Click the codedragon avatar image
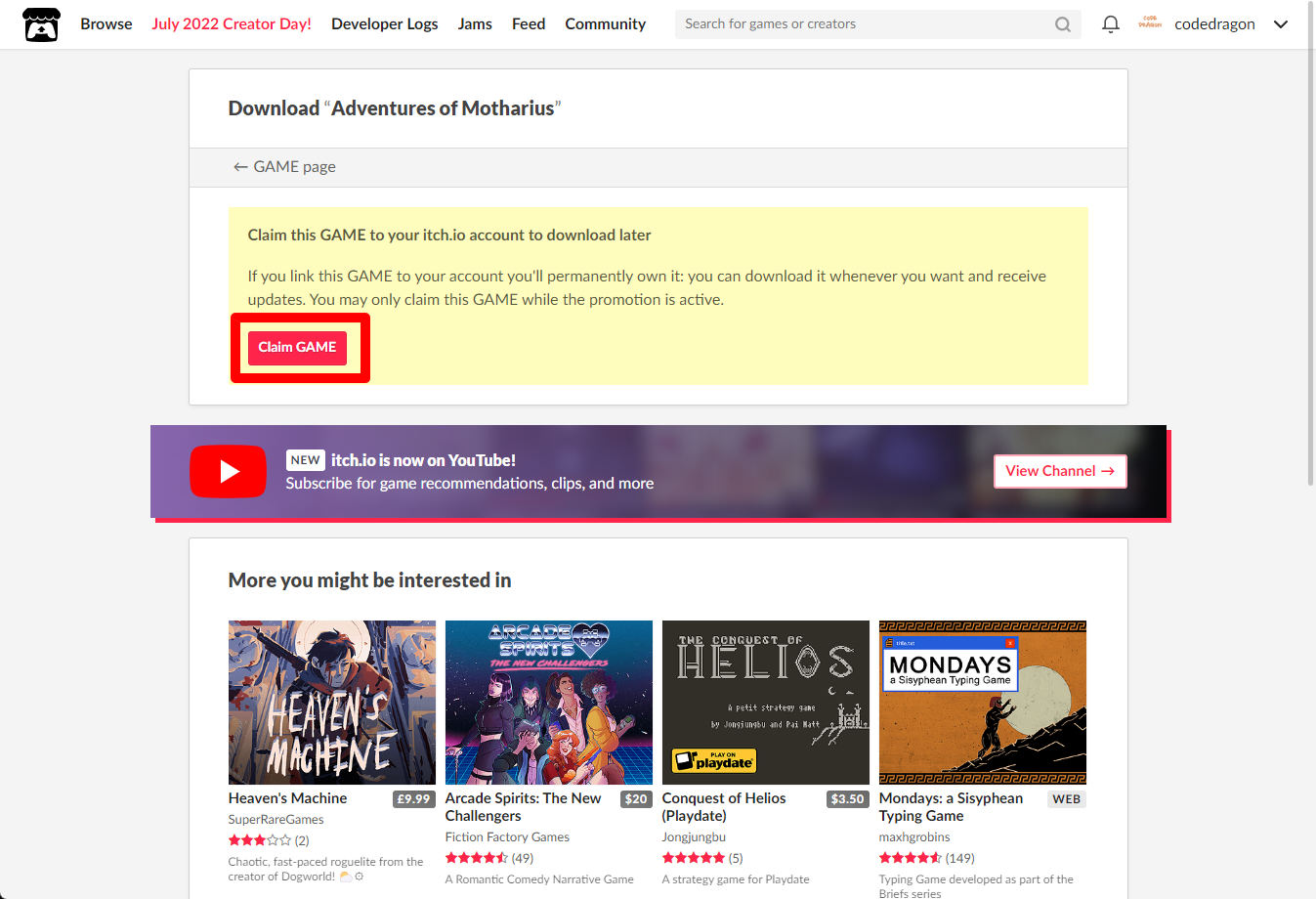Screen dimensions: 1316x899 coord(1150,23)
